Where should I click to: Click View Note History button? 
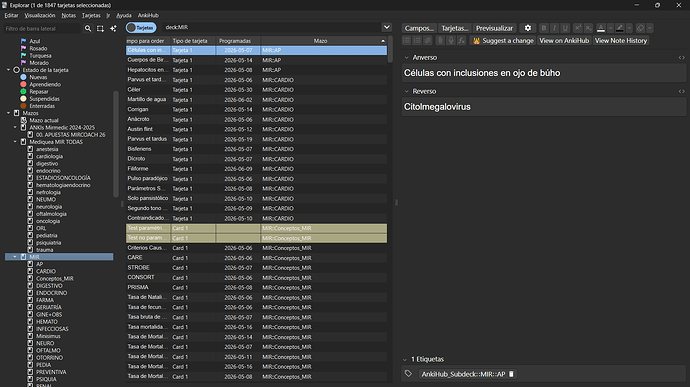pyautogui.click(x=621, y=41)
